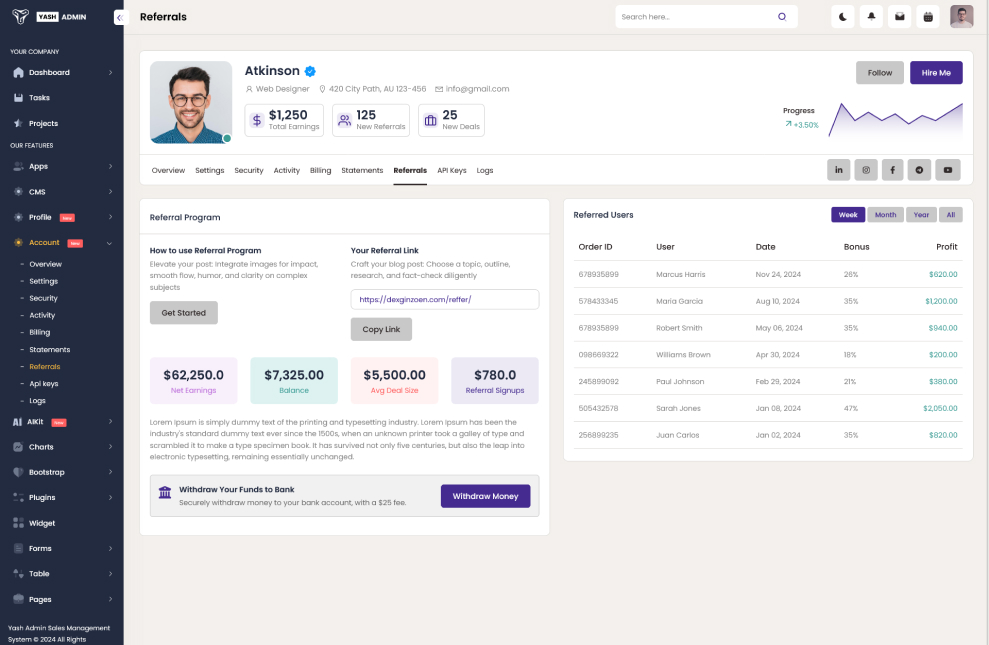Click the Projects icon in sidebar

click(18, 123)
